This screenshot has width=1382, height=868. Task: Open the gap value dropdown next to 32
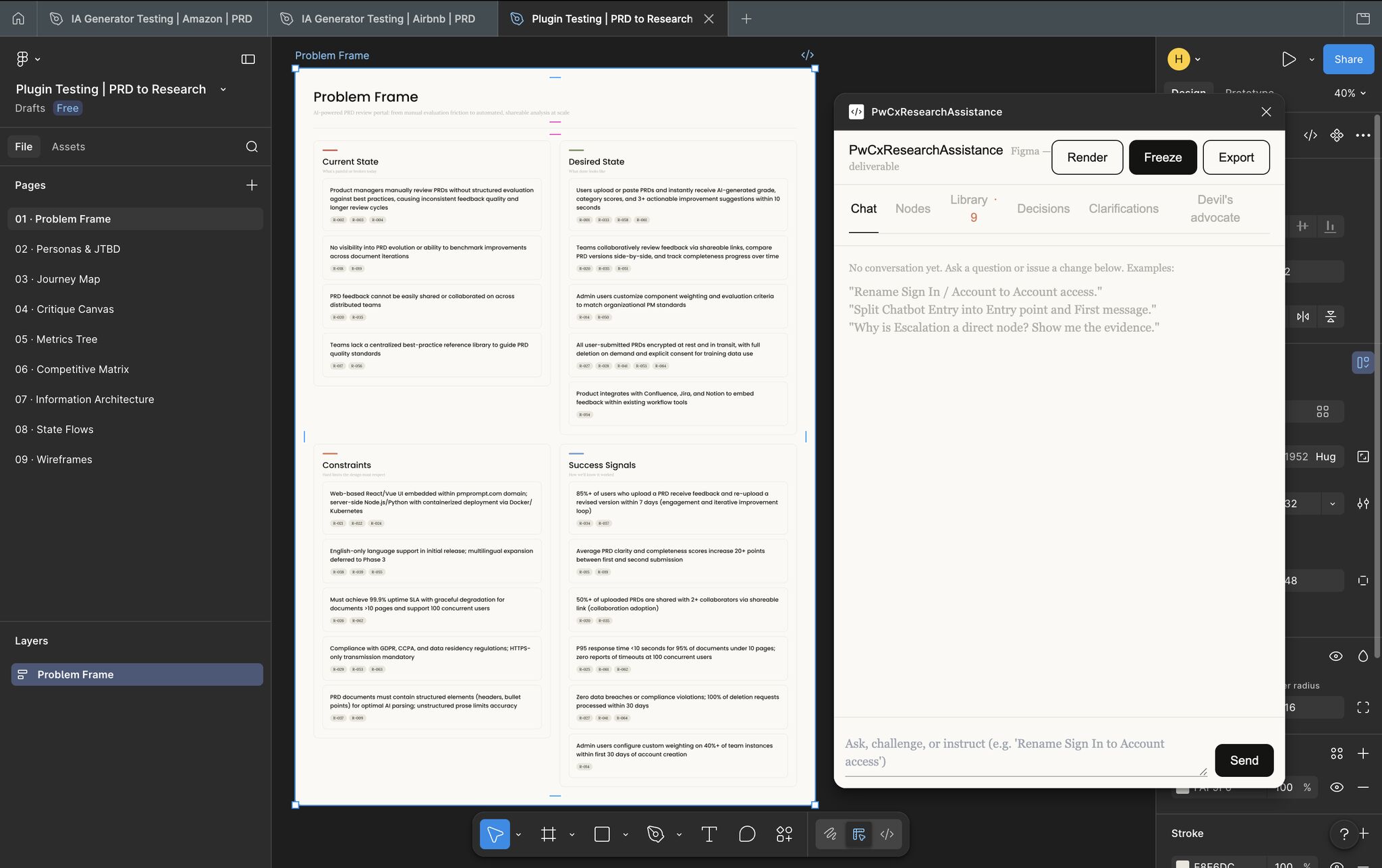pyautogui.click(x=1332, y=504)
